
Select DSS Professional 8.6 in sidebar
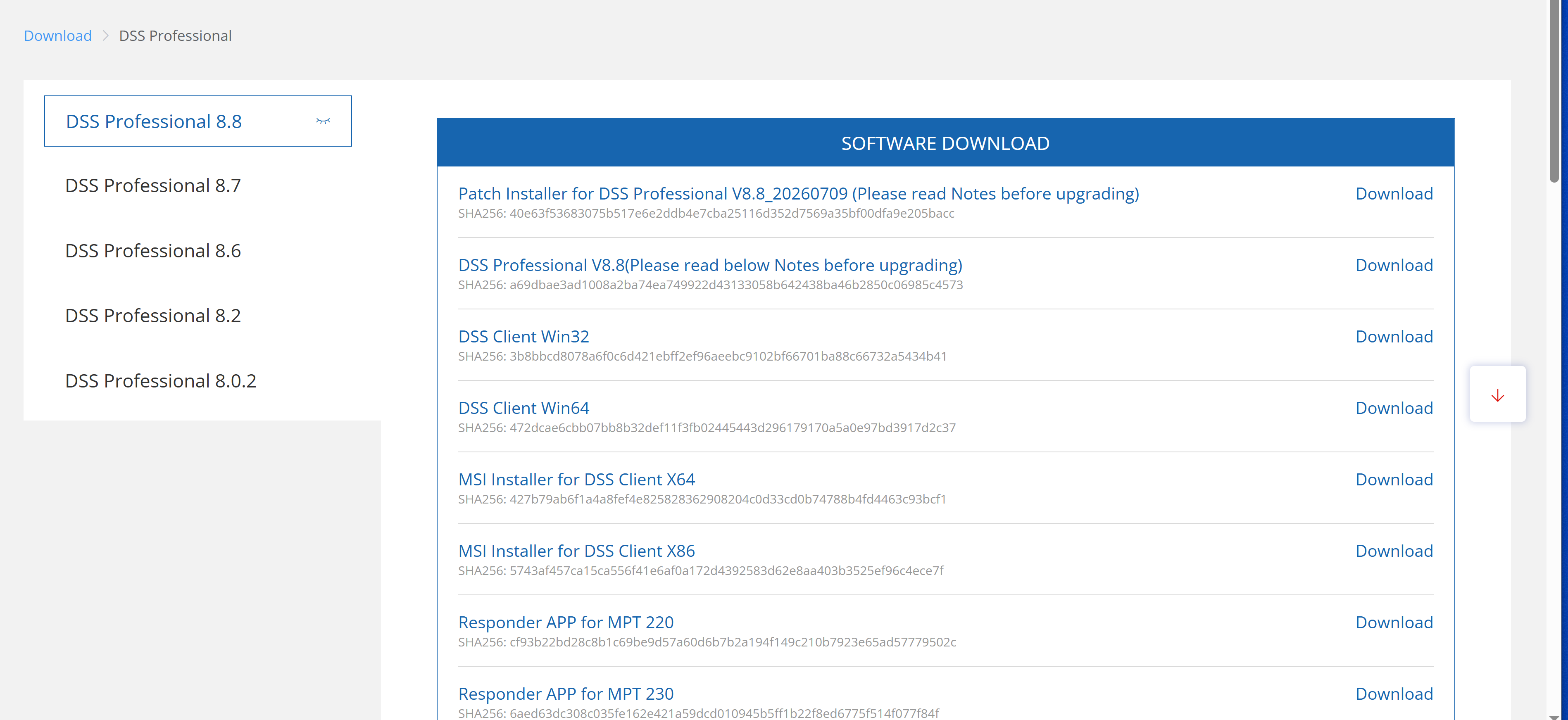(x=153, y=251)
